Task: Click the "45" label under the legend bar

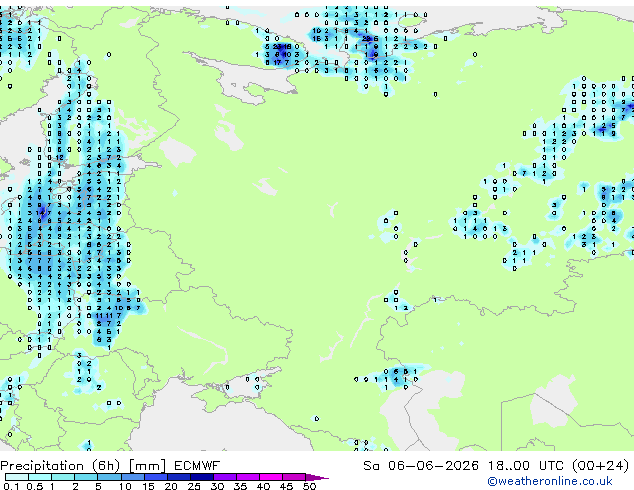Action: pyautogui.click(x=286, y=486)
